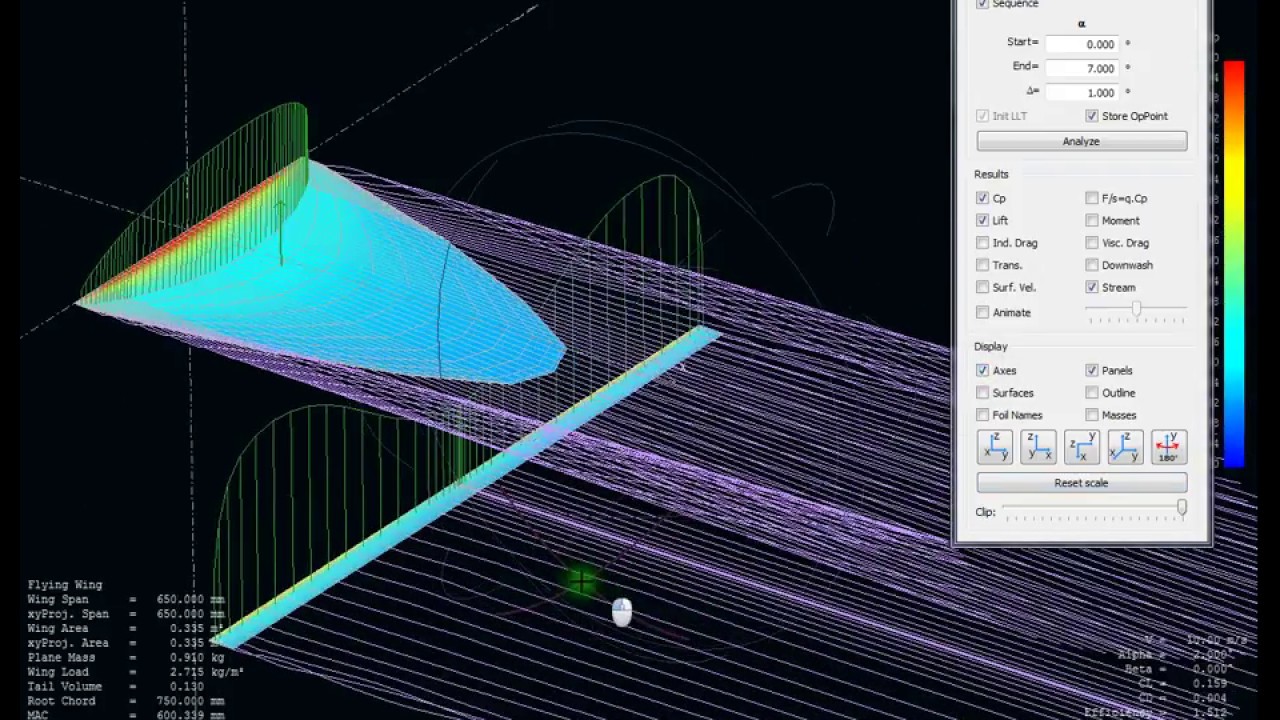Check the F/s=q.Cp option

1092,198
